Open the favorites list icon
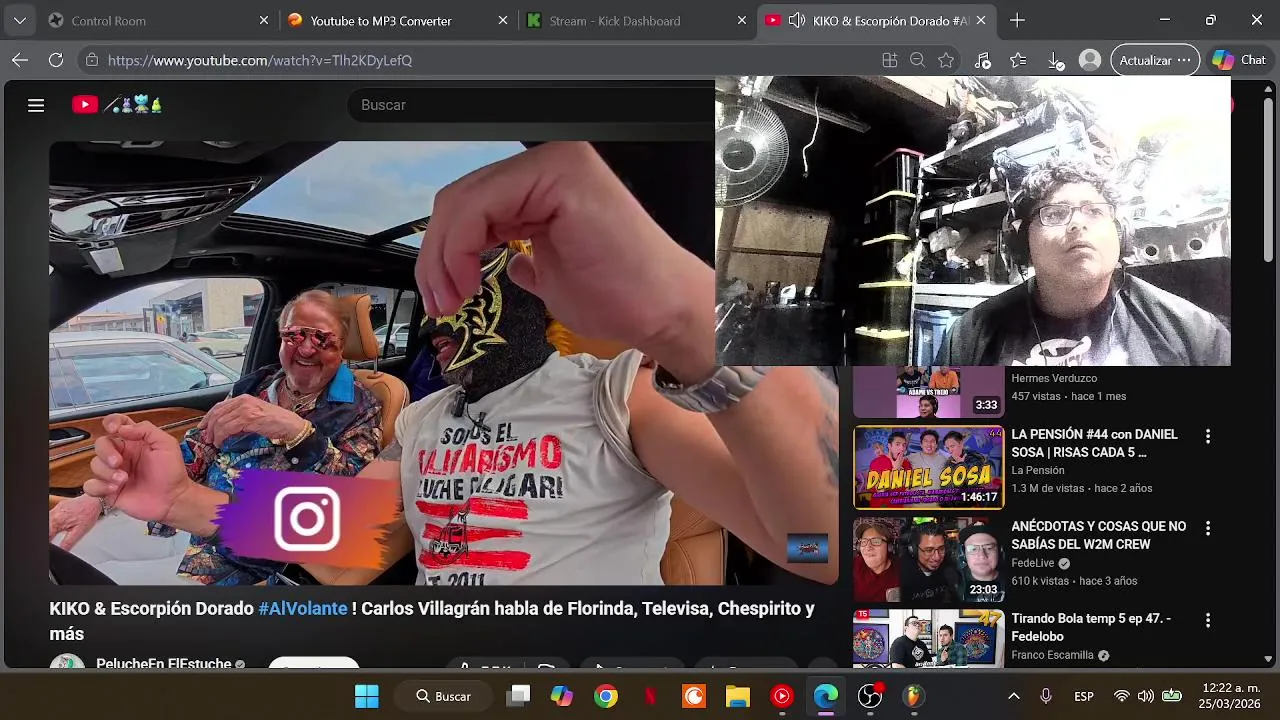Screen dimensions: 1280x720 click(x=1018, y=60)
